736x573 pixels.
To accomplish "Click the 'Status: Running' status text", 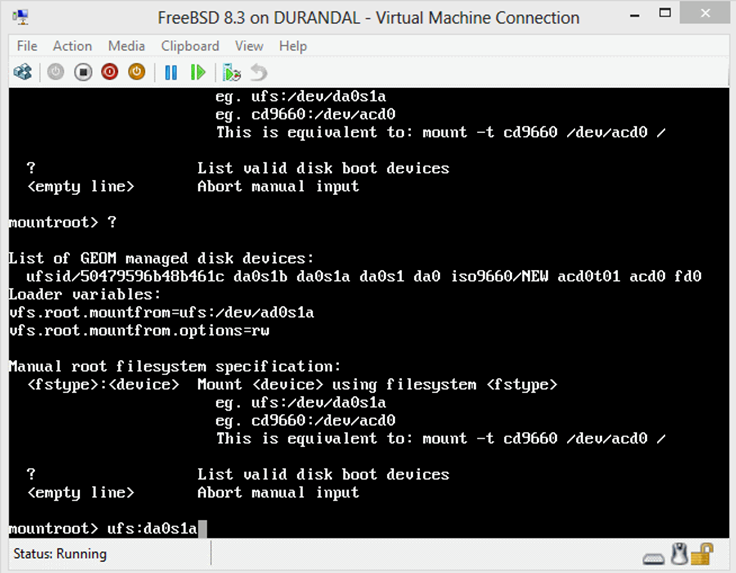I will [x=60, y=554].
